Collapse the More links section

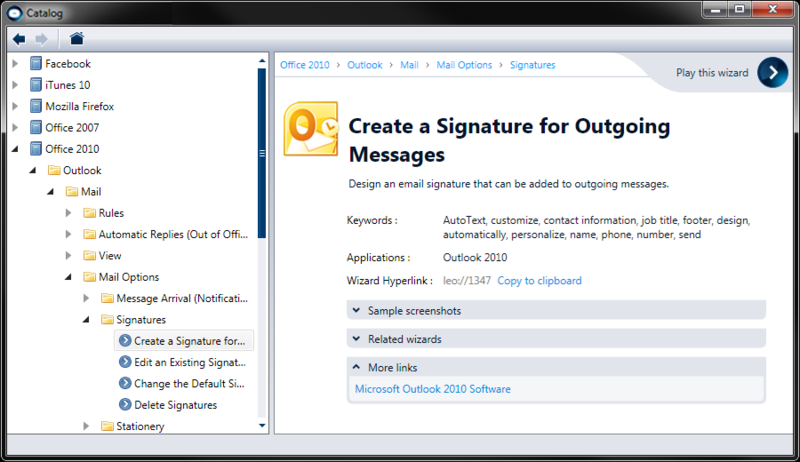[556, 367]
